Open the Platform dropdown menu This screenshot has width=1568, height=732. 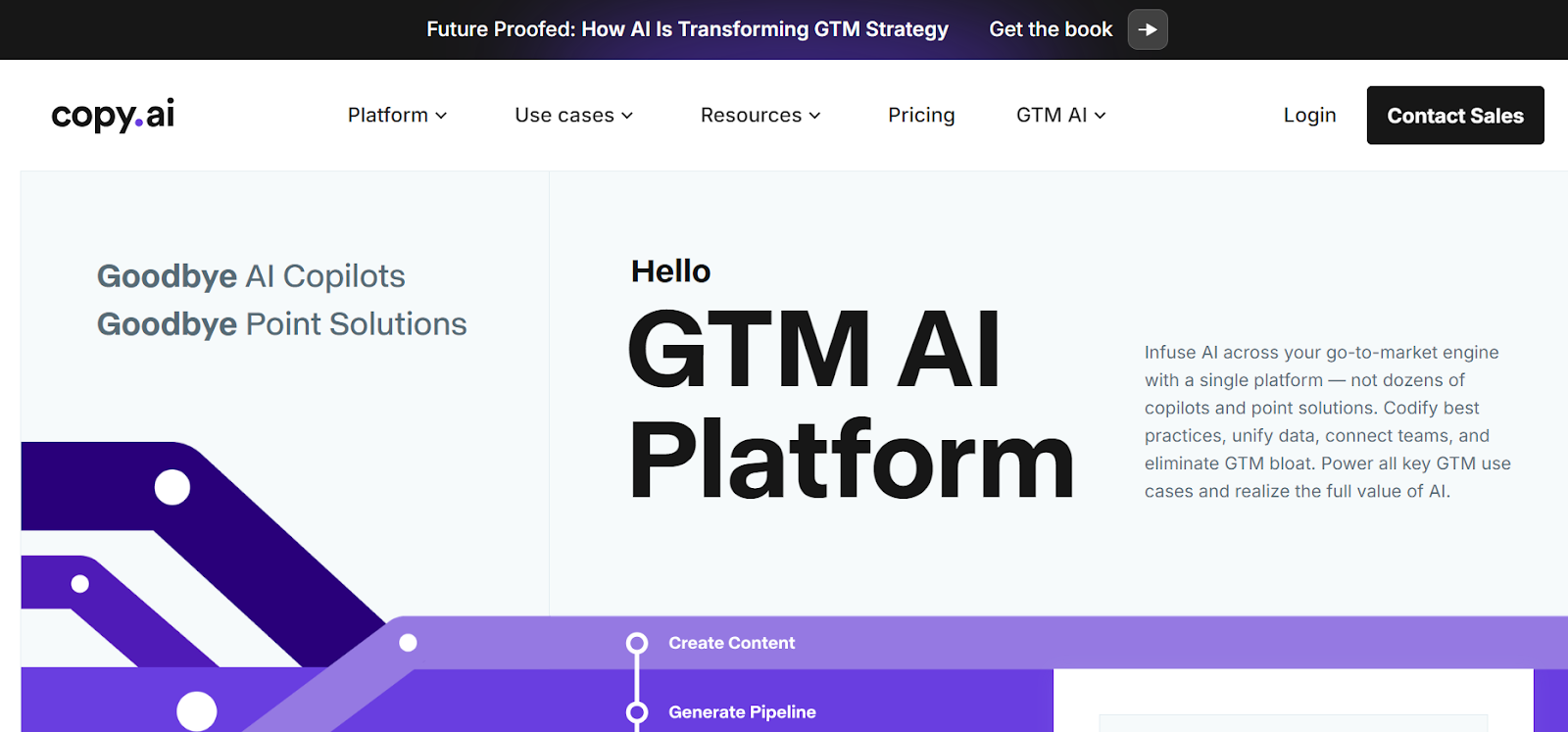click(397, 115)
